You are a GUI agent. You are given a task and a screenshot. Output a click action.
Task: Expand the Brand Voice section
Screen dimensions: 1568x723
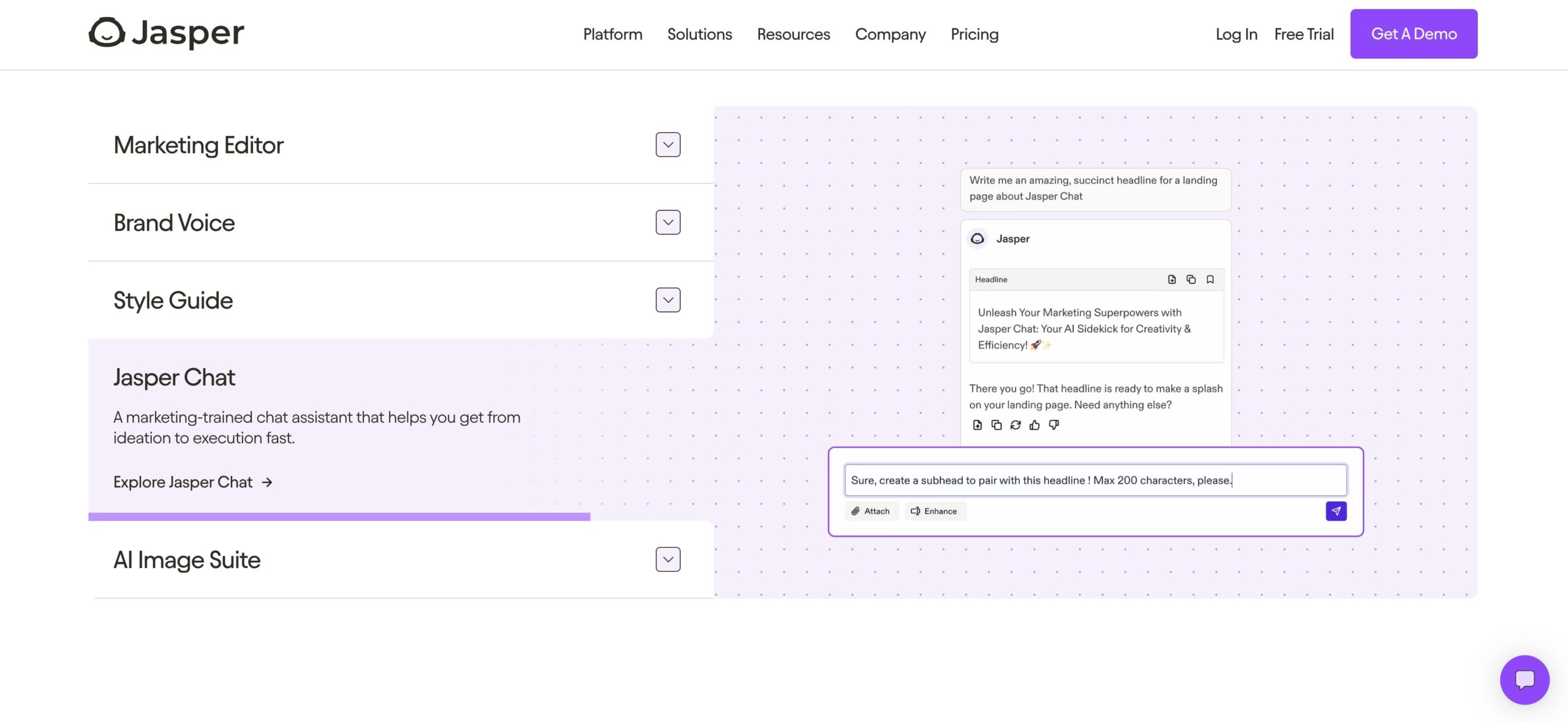pos(668,222)
